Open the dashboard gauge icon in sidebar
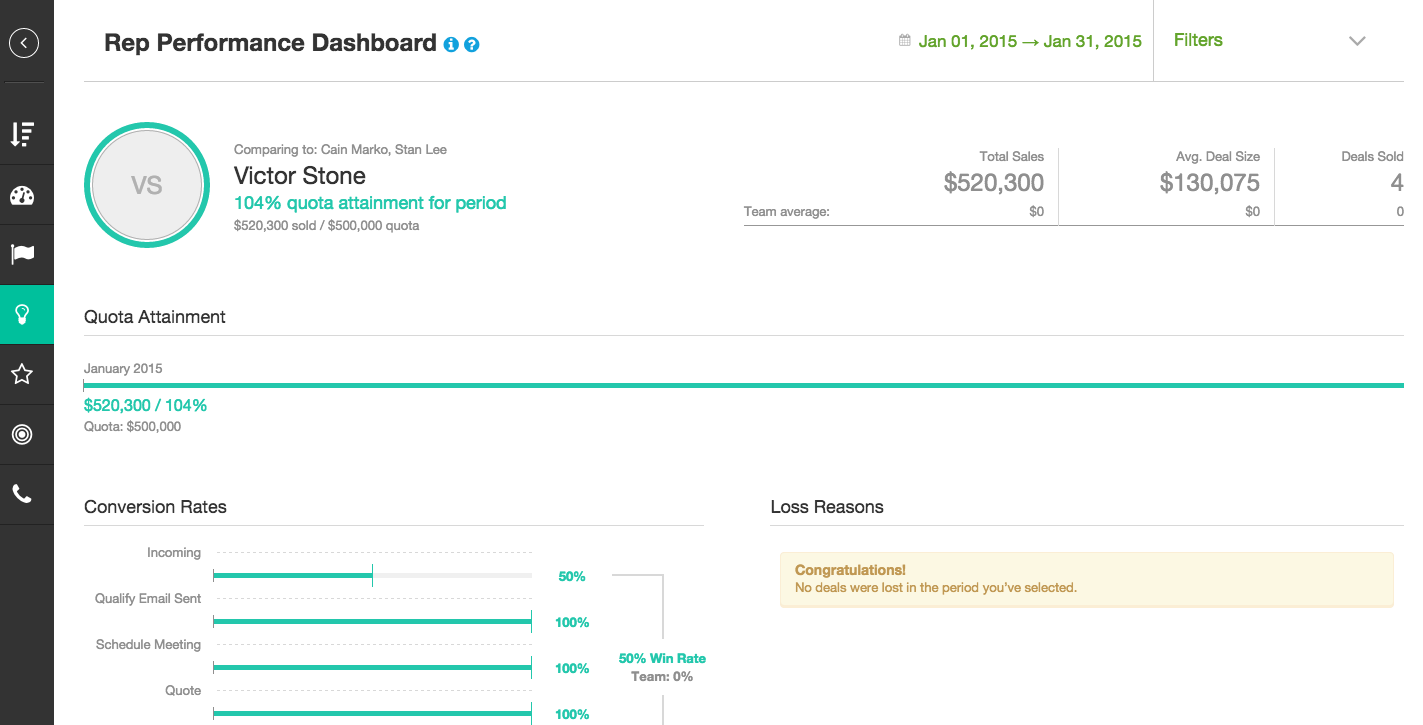The height and width of the screenshot is (725, 1423). point(22,195)
